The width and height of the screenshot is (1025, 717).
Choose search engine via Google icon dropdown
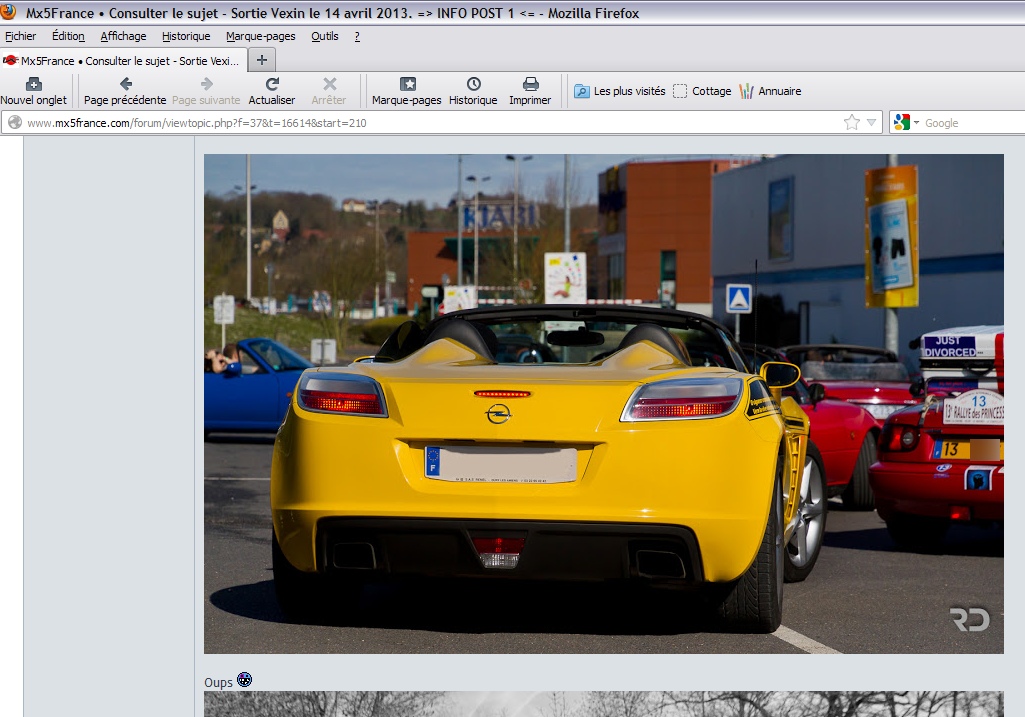point(906,122)
